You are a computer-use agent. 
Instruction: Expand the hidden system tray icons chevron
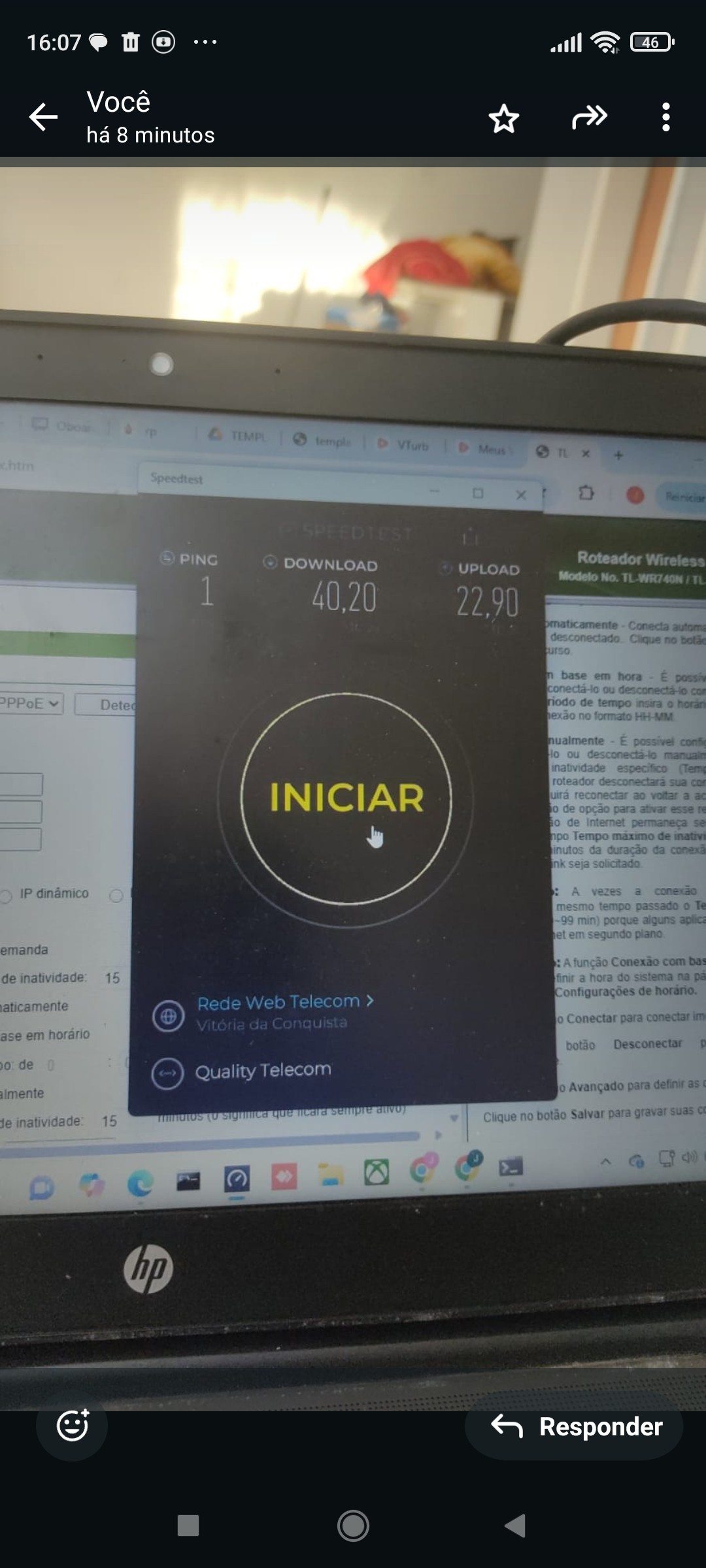(x=606, y=1161)
